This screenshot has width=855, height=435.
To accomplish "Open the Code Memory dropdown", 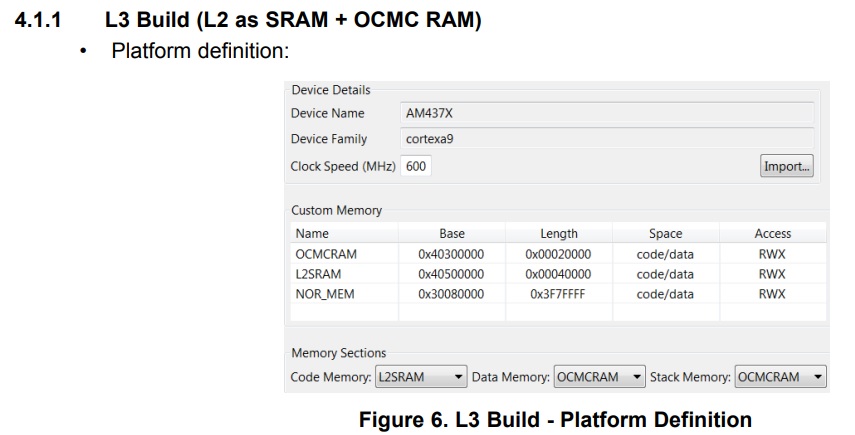I will 420,377.
